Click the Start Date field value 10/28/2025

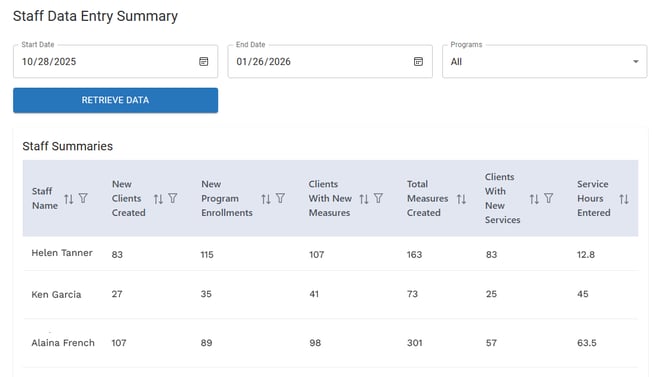pos(49,62)
